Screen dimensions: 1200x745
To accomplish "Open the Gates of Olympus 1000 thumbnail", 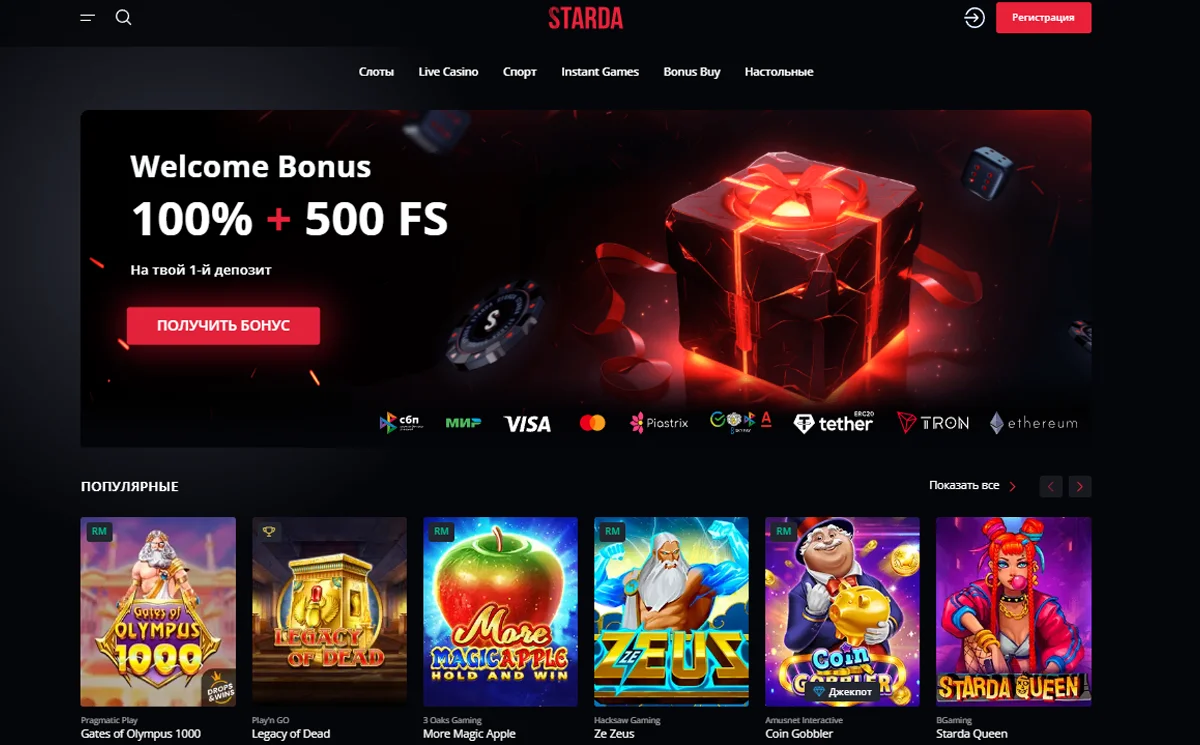I will click(x=158, y=612).
